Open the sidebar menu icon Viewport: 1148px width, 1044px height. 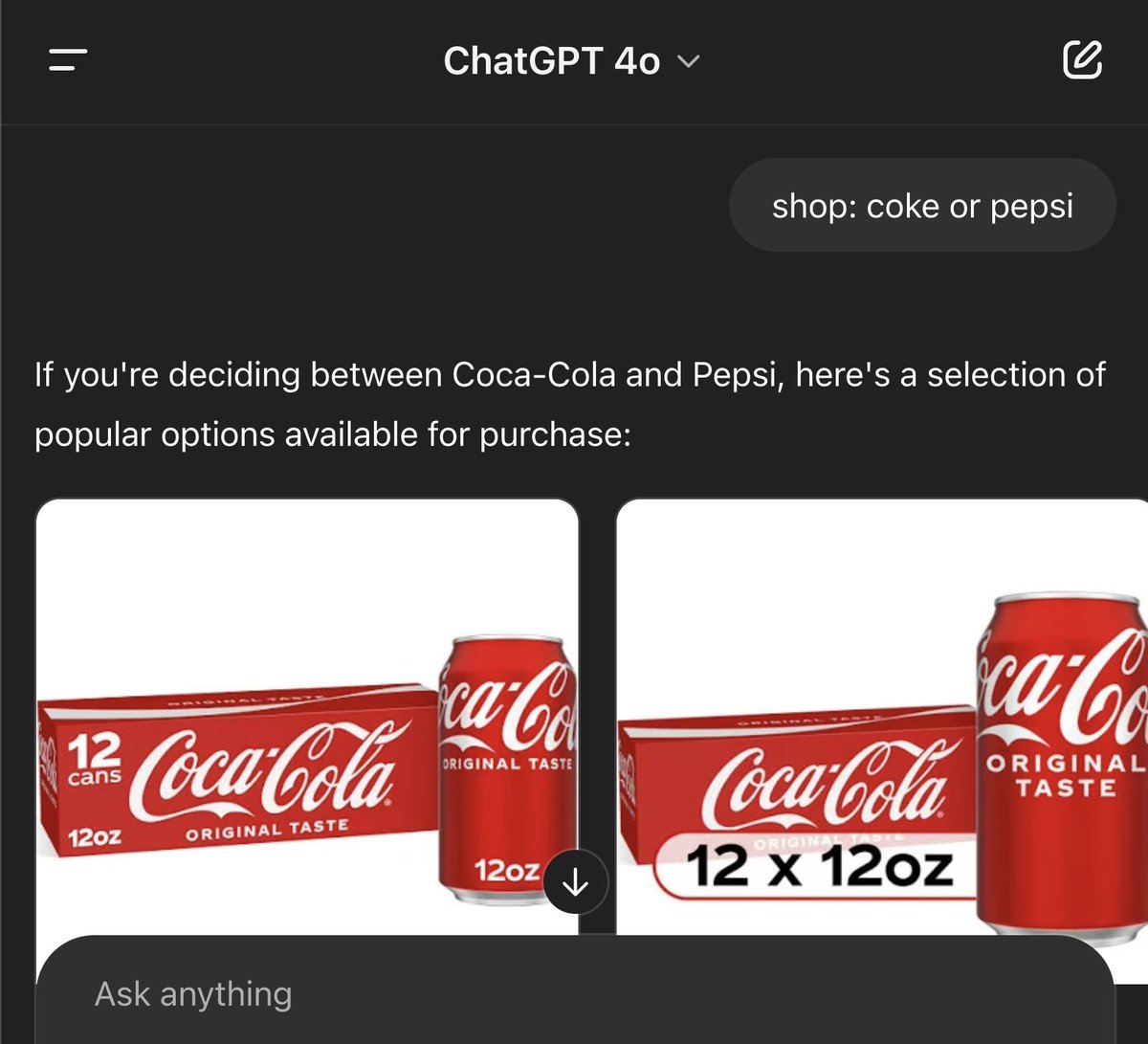(x=68, y=61)
